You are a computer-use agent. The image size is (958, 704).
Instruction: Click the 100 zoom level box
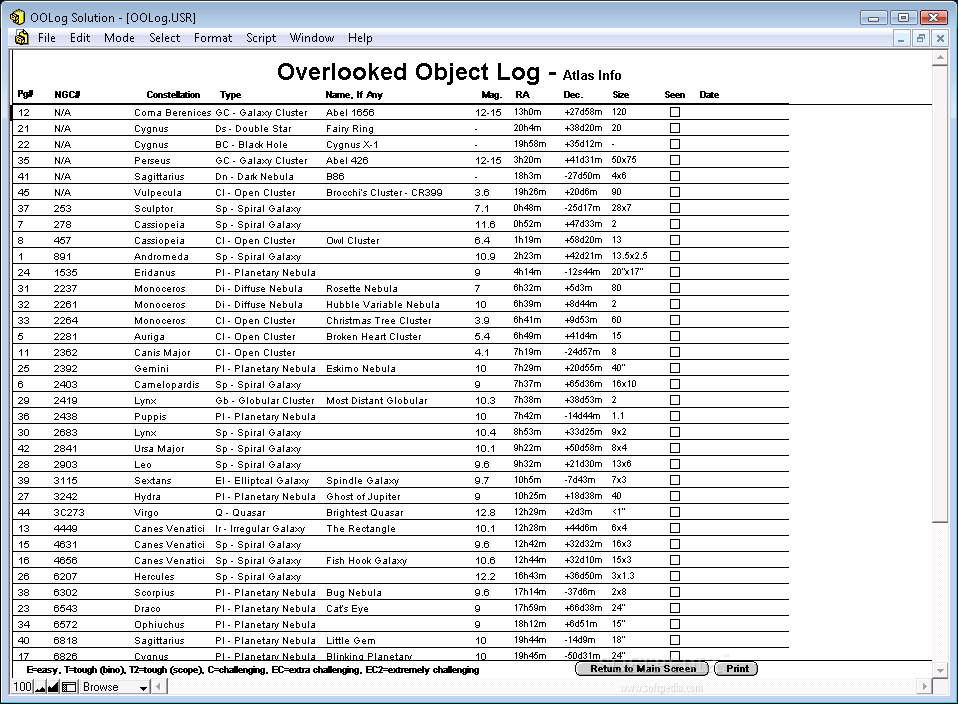[x=23, y=687]
